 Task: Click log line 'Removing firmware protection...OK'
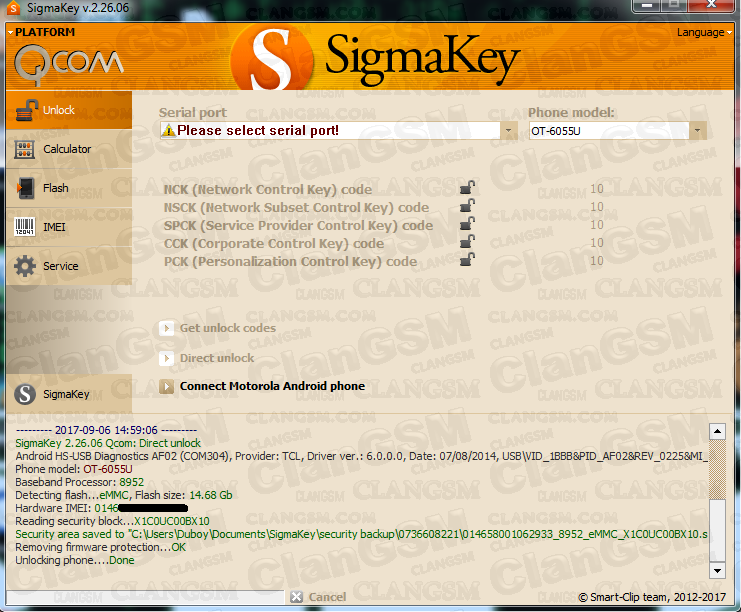point(101,547)
